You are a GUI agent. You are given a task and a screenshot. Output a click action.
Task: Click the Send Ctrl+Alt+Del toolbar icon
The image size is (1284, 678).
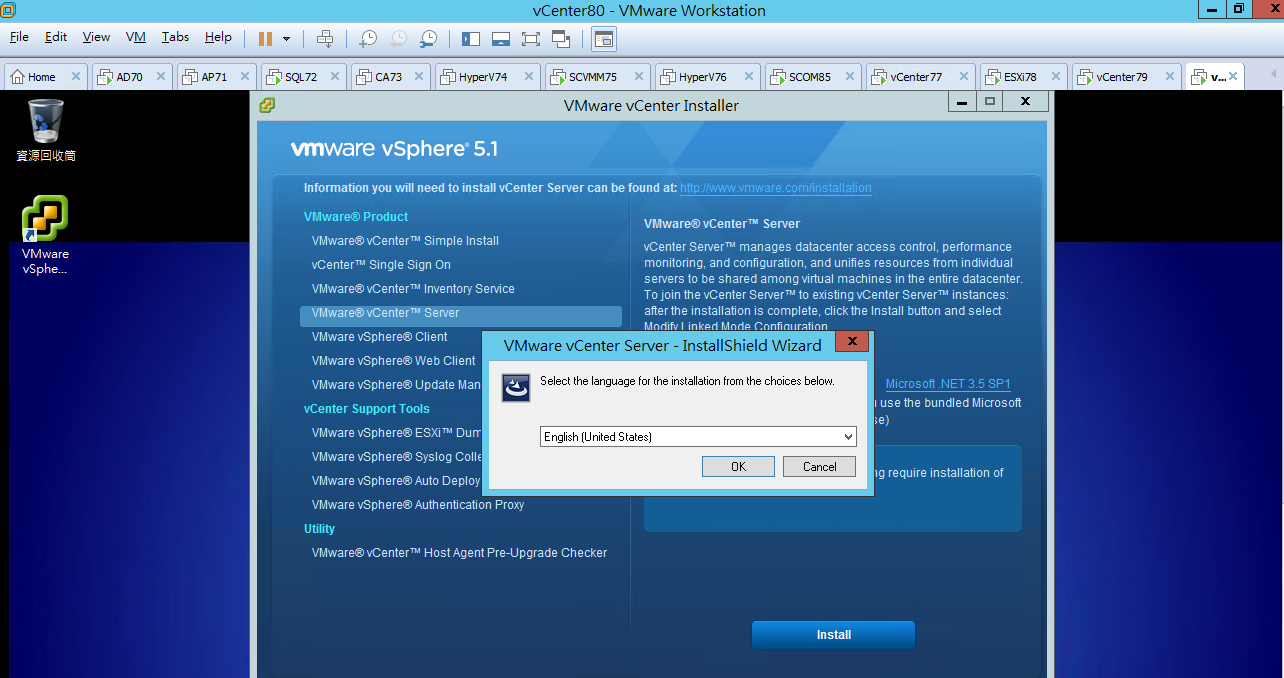point(325,39)
